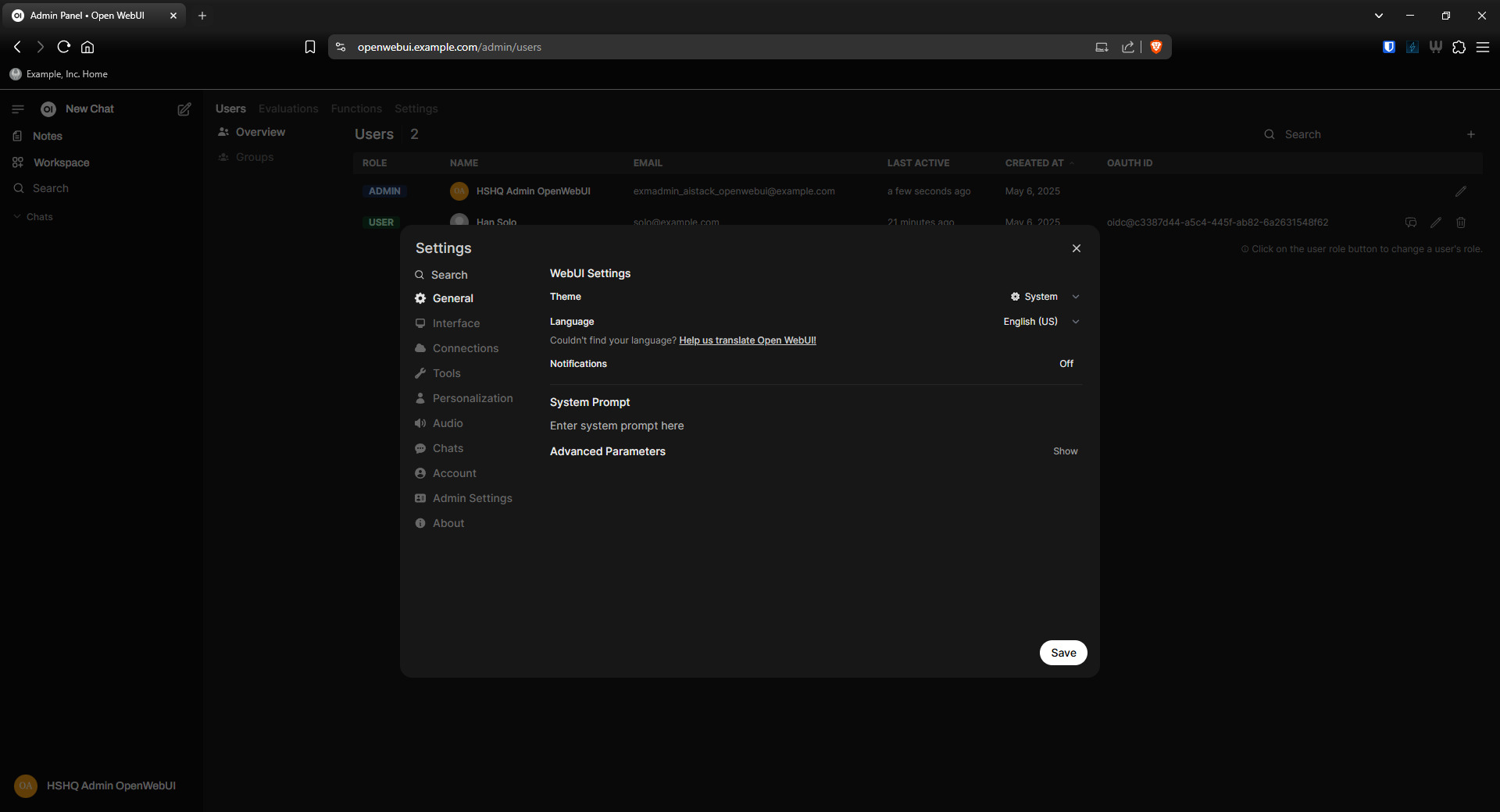Show Advanced Parameters
Viewport: 1500px width, 812px height.
[x=1065, y=451]
